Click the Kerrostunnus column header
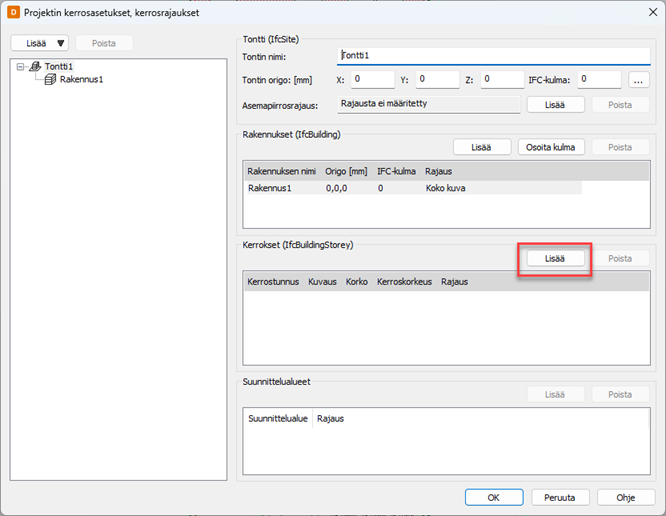This screenshot has width=666, height=516. 273,282
